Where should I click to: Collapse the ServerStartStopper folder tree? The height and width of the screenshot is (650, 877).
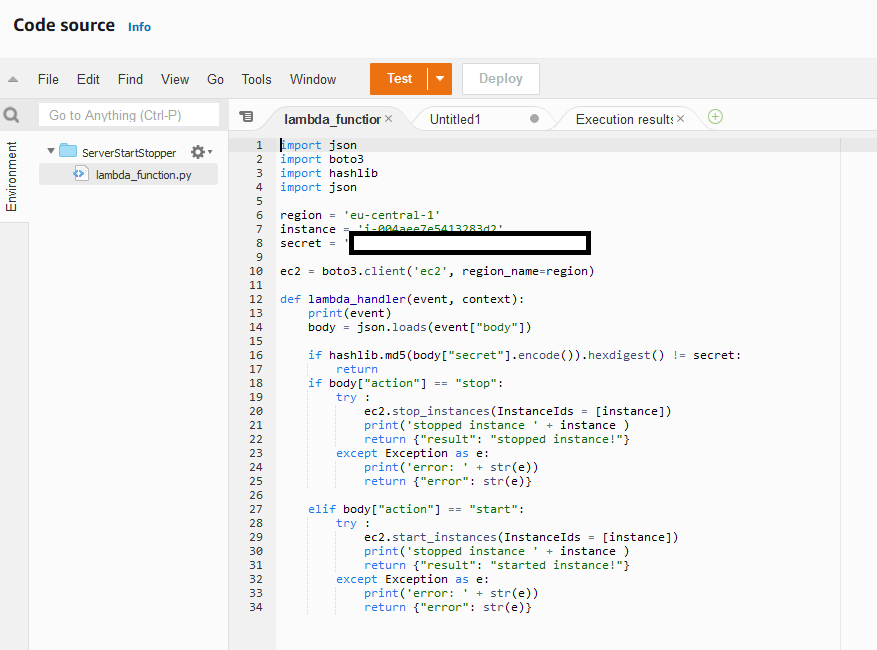(x=51, y=152)
